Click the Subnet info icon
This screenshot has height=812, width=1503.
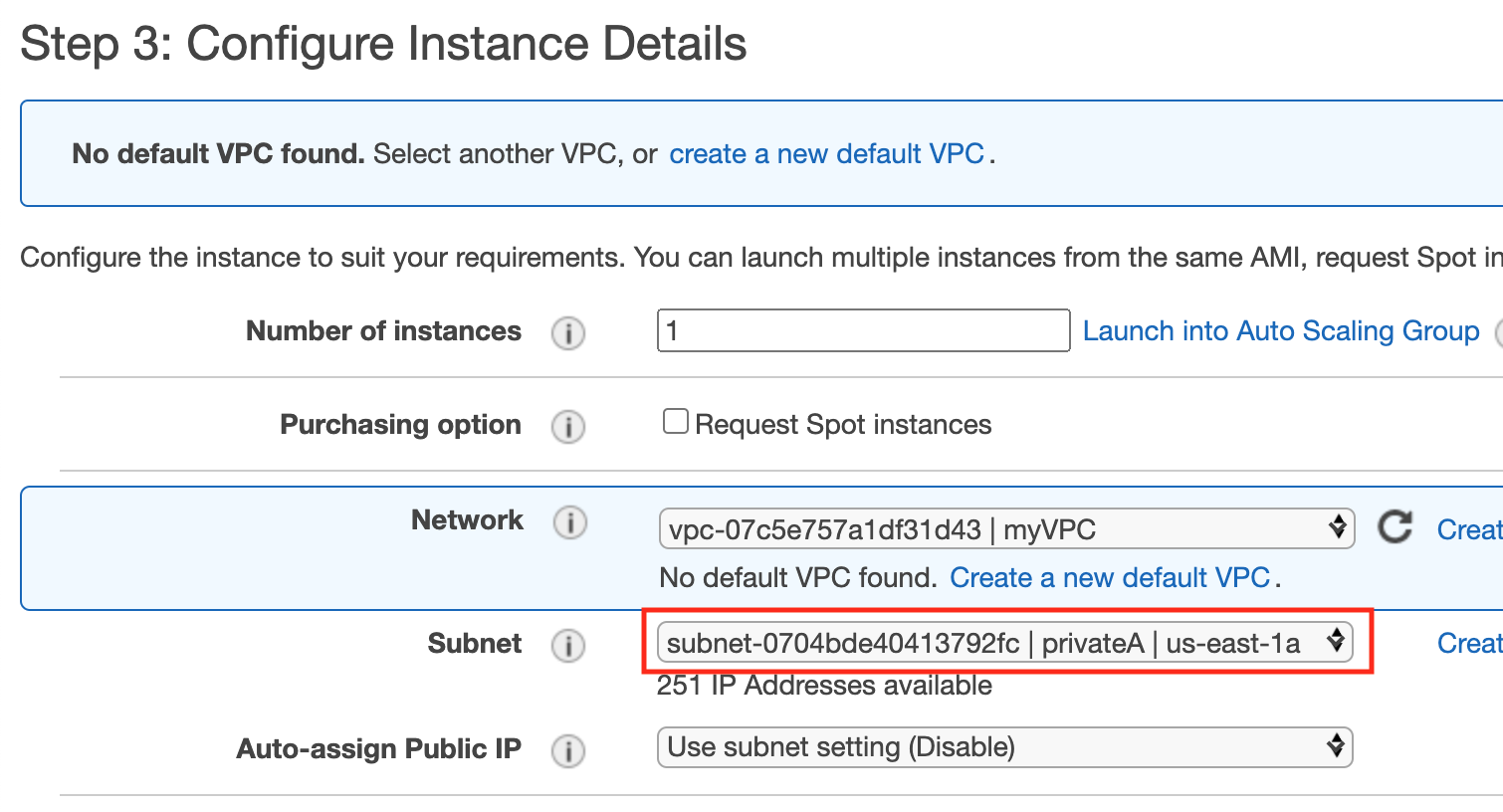click(x=568, y=645)
